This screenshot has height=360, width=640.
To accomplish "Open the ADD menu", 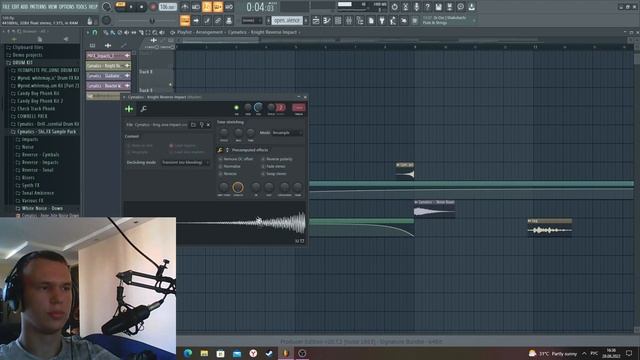I will click(23, 7).
